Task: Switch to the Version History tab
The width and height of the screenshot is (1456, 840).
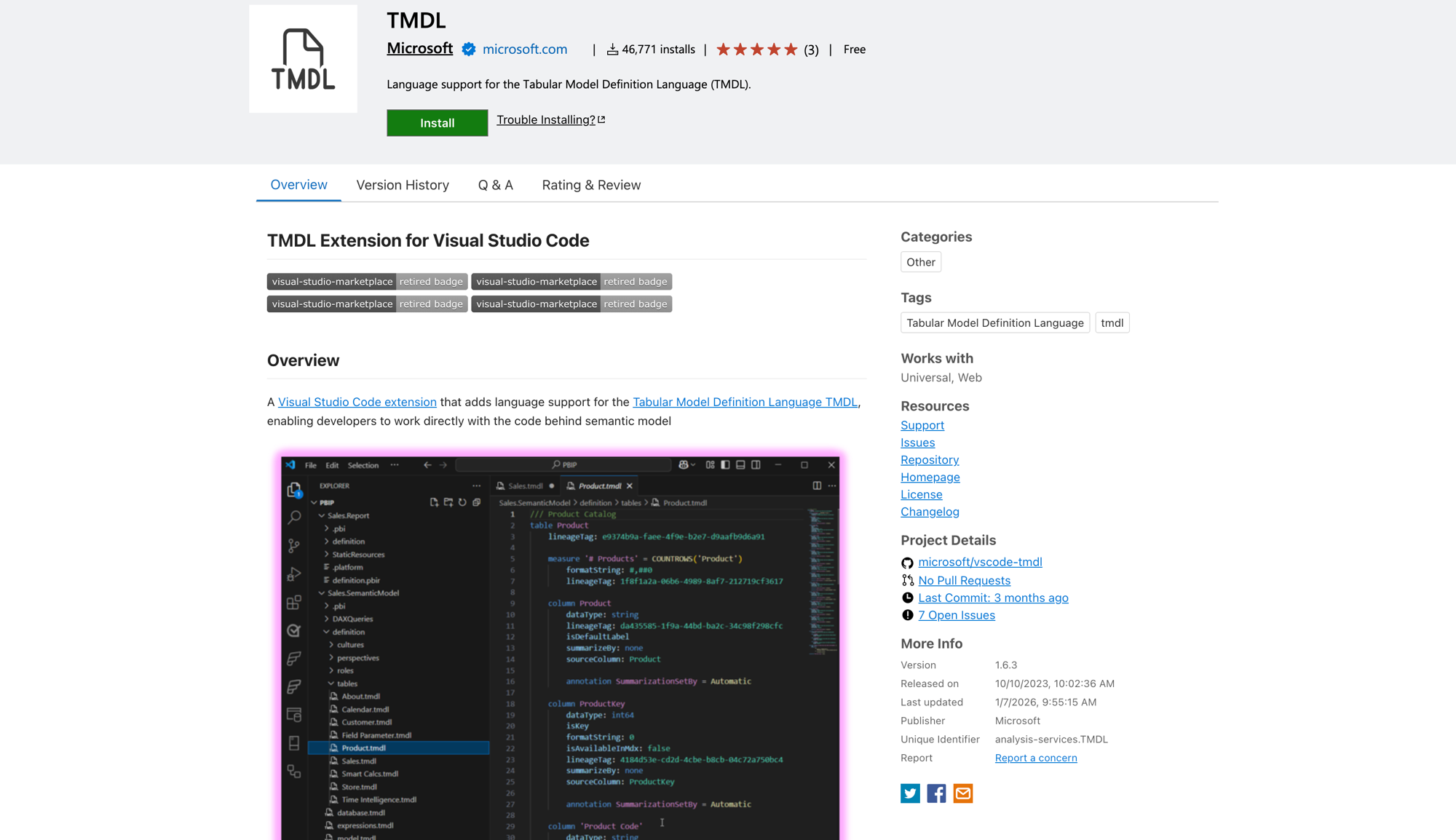Action: pos(403,185)
